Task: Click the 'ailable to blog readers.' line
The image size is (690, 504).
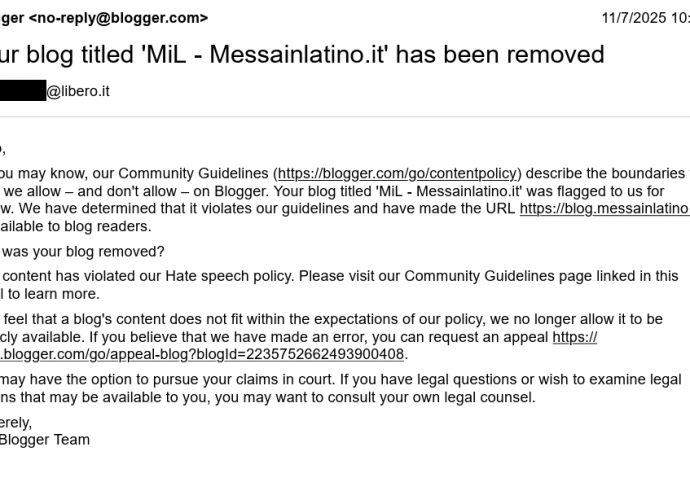Action: 75,226
